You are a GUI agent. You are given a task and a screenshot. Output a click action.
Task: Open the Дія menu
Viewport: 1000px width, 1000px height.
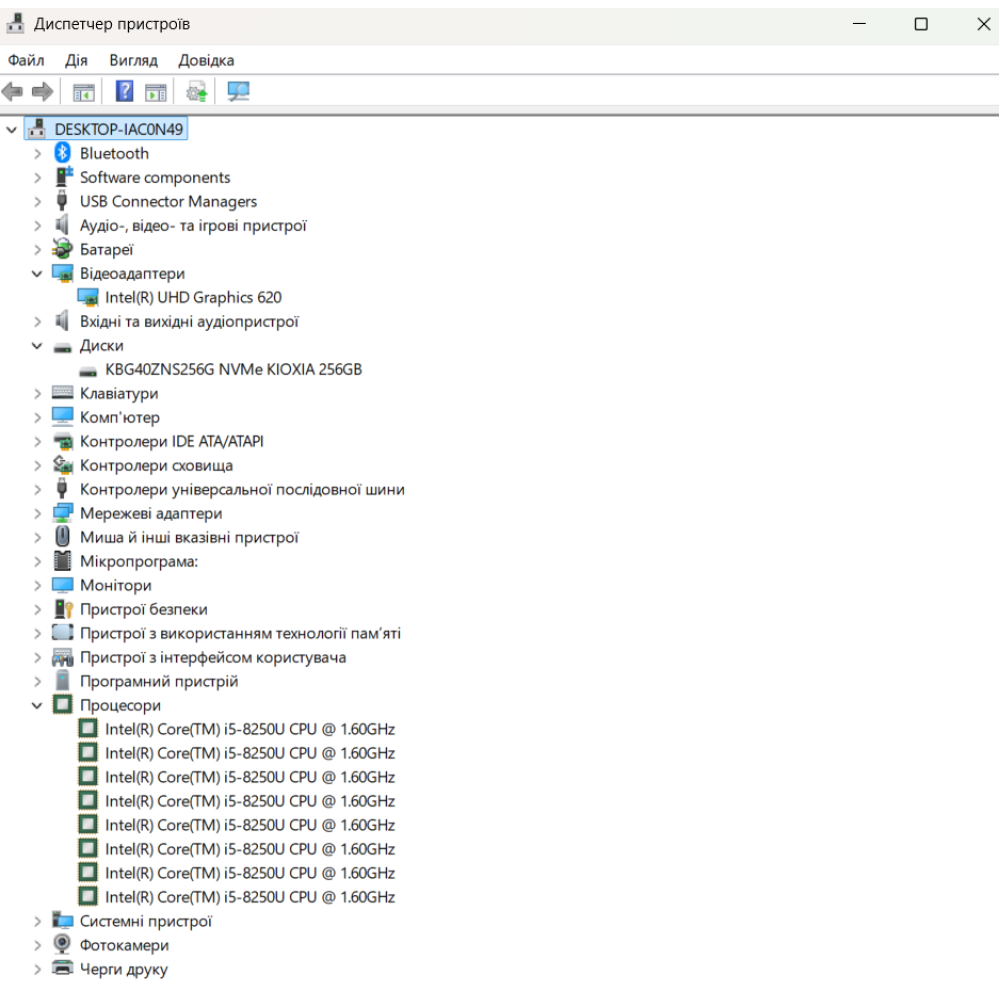[x=76, y=60]
